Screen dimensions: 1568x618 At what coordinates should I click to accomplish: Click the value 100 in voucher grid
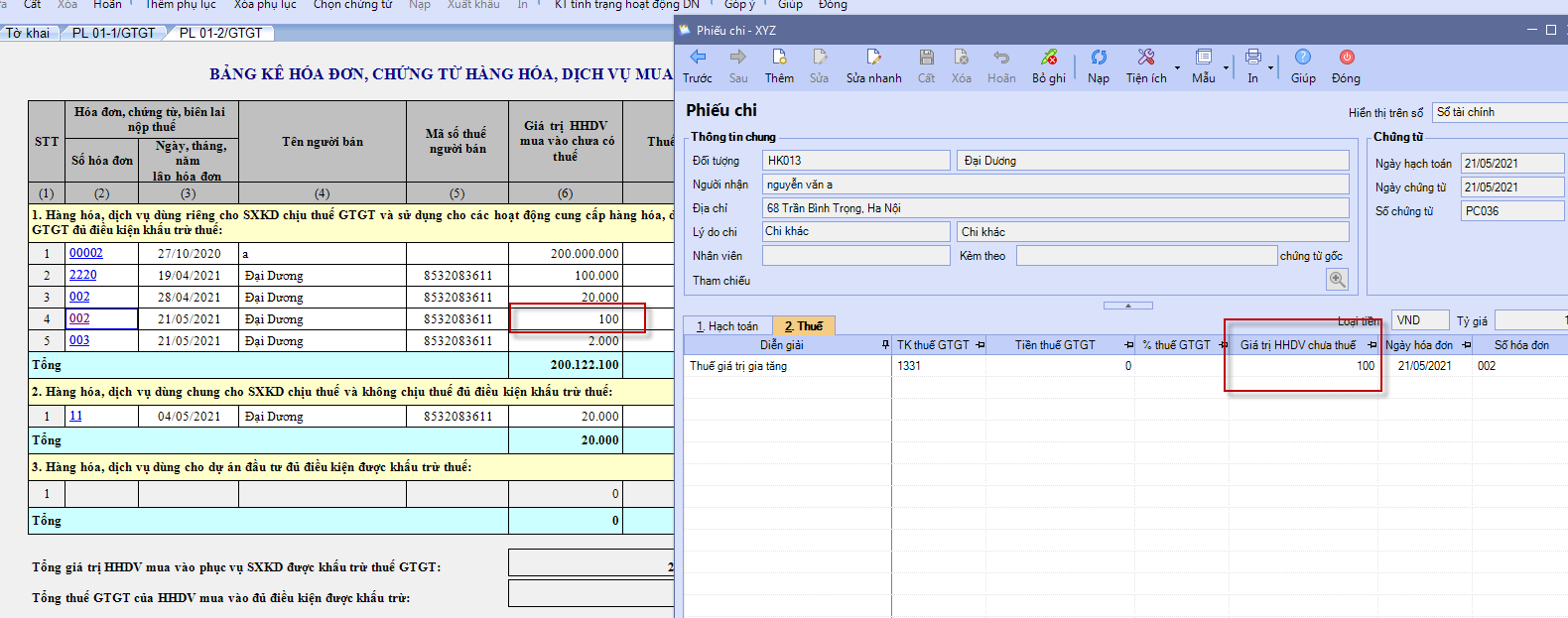(x=1366, y=366)
